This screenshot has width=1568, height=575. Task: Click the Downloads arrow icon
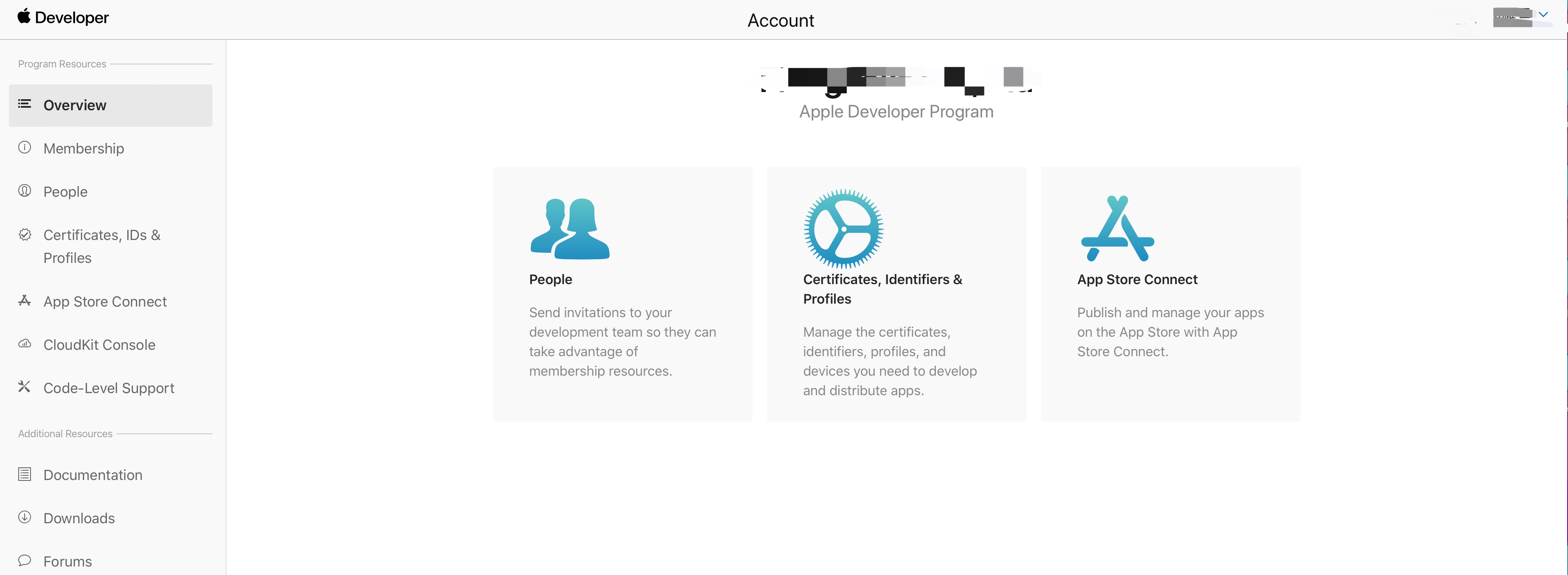[x=24, y=517]
